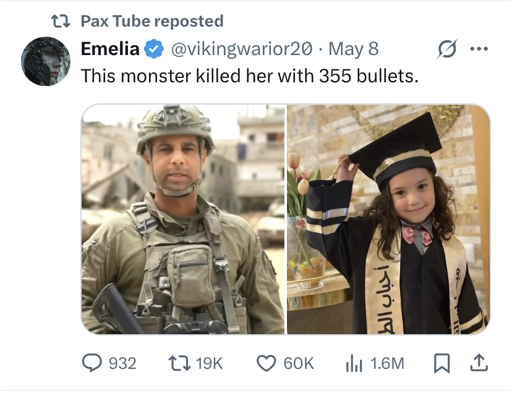Viewport: 512px width, 393px height.
Task: Bookmark this tweet
Action: tap(442, 363)
